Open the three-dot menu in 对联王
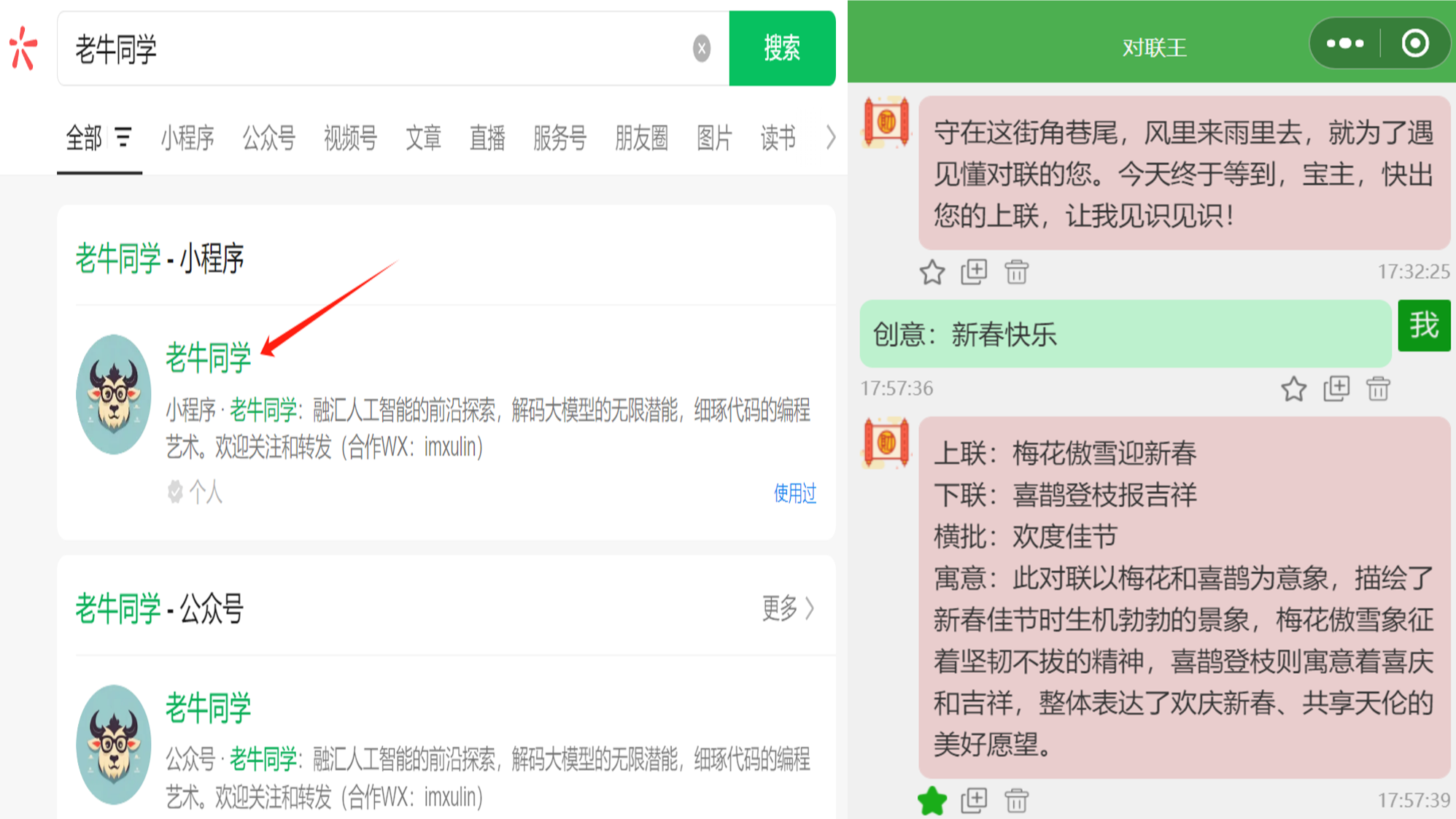The width and height of the screenshot is (1456, 819). click(1344, 44)
